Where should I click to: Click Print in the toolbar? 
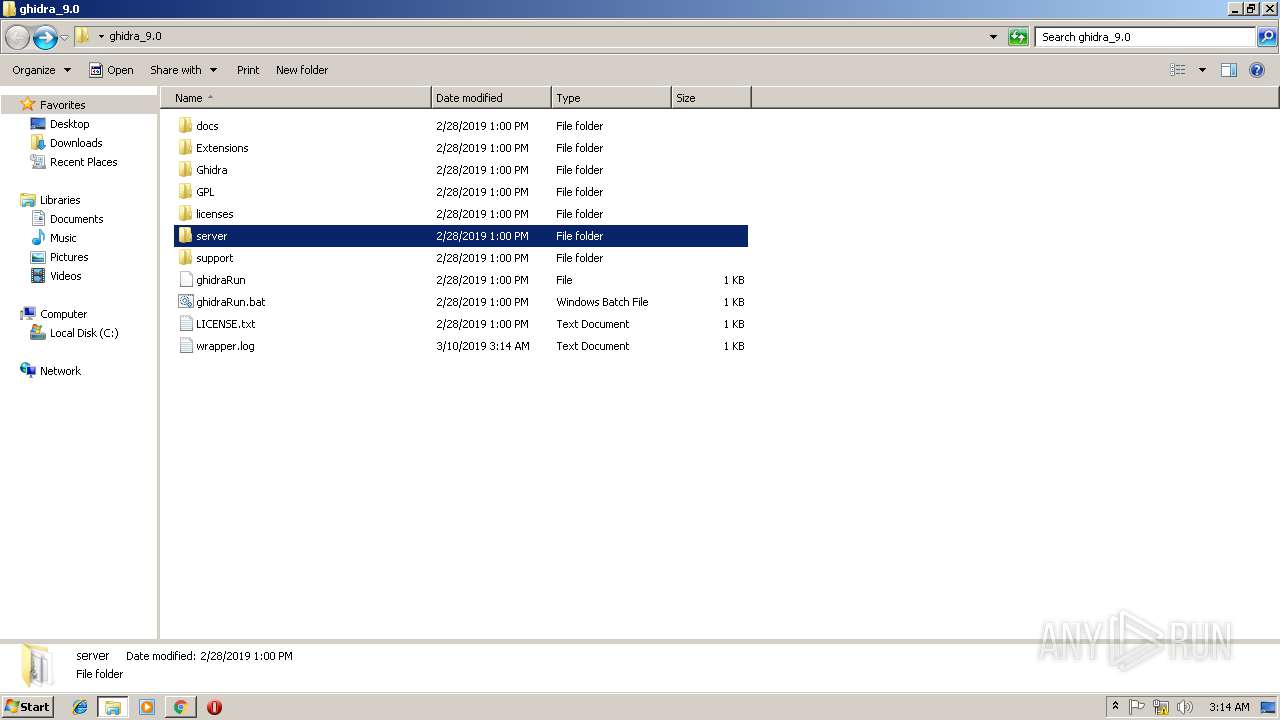(248, 70)
